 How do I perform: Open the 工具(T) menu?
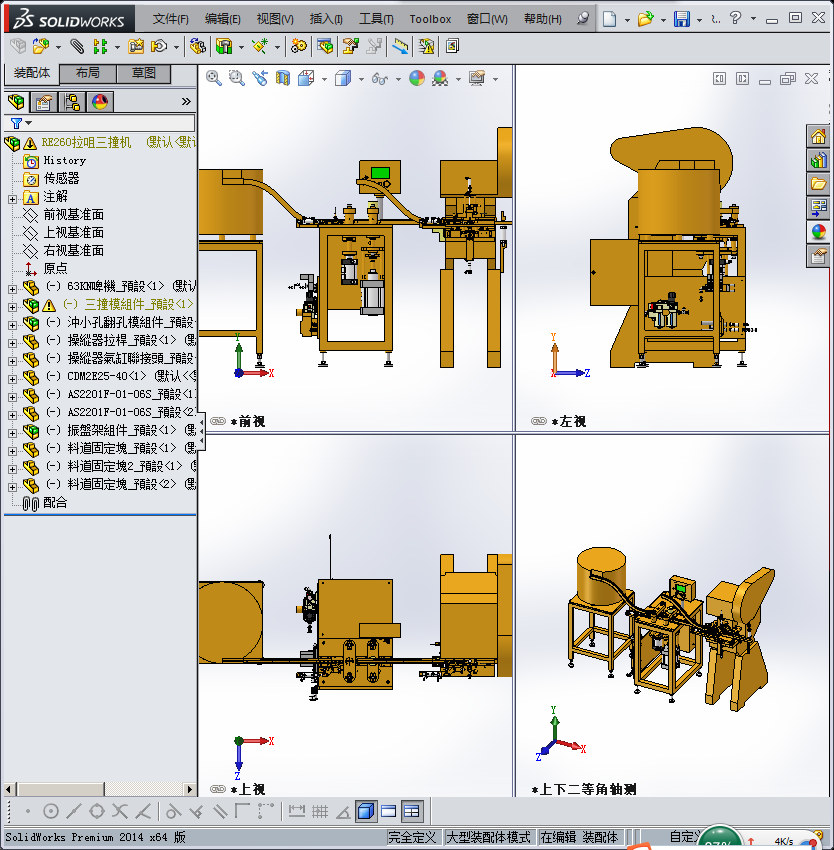pos(376,19)
